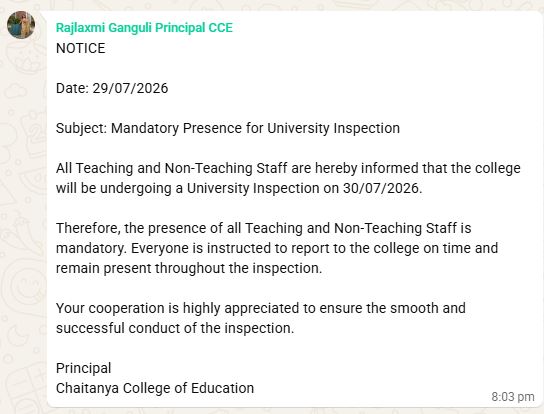Click sender name Rajlaxmi Ganguli Principal CCE
Image resolution: width=544 pixels, height=414 pixels.
[144, 28]
